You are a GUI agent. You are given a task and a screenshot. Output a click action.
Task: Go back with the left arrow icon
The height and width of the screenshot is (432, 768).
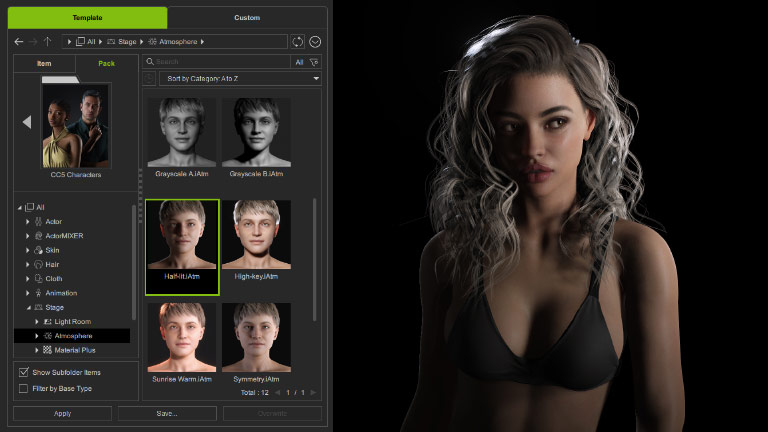pyautogui.click(x=19, y=42)
